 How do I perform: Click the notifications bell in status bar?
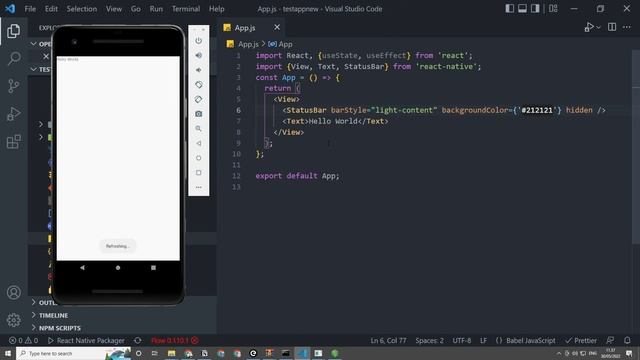(x=627, y=340)
